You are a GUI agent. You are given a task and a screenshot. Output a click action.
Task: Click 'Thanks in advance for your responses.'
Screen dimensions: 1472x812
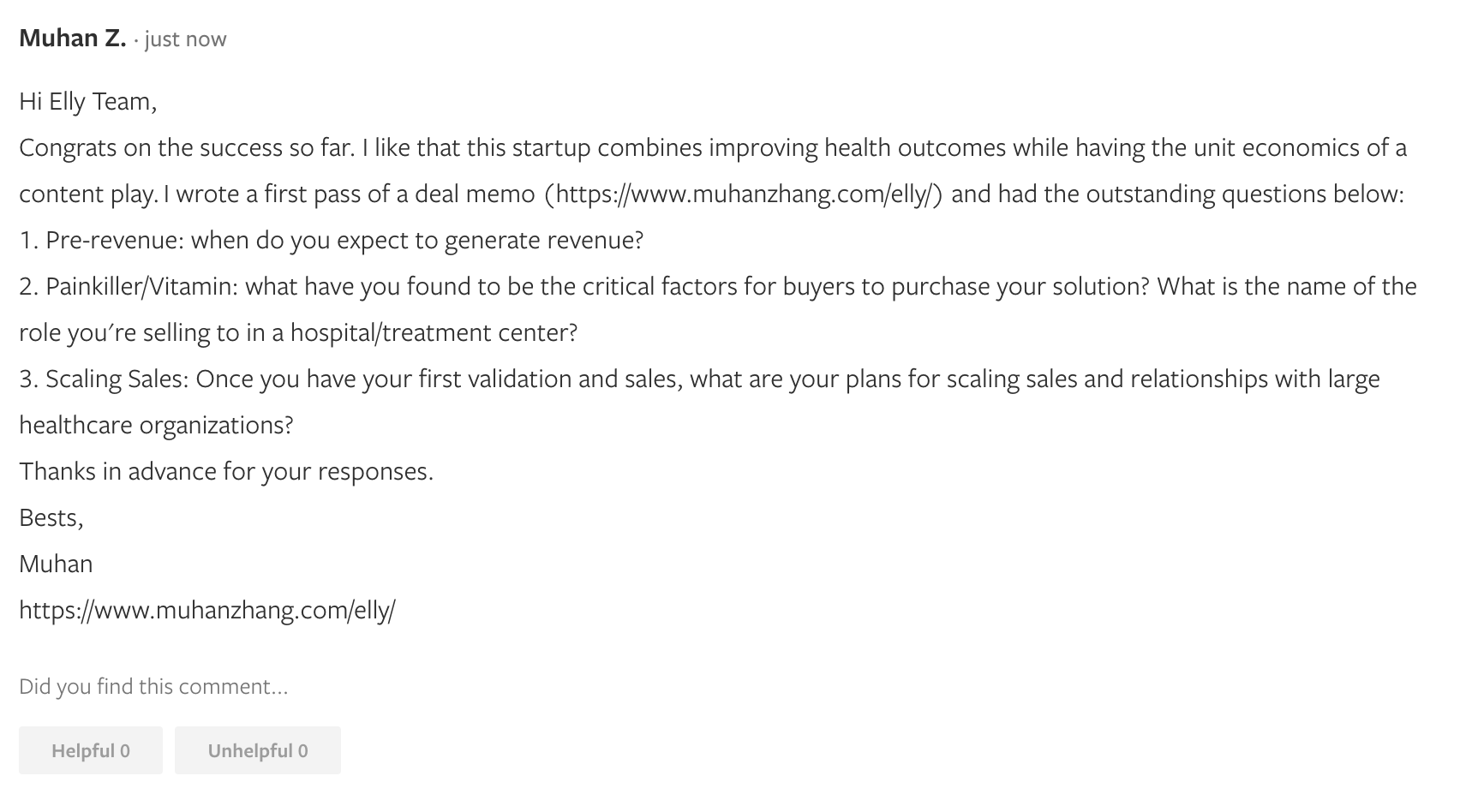tap(226, 472)
